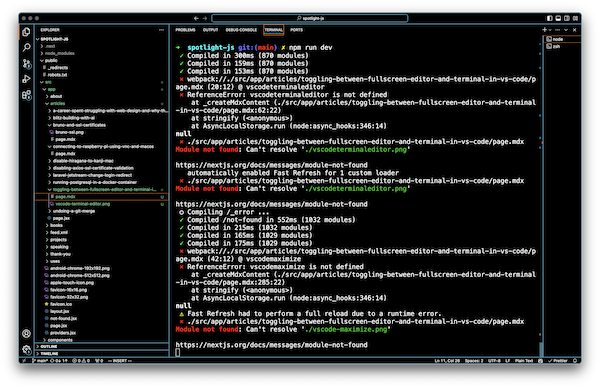The width and height of the screenshot is (600, 388).
Task: Open vscode-terminal-editor.png in the explorer
Action: pos(101,204)
